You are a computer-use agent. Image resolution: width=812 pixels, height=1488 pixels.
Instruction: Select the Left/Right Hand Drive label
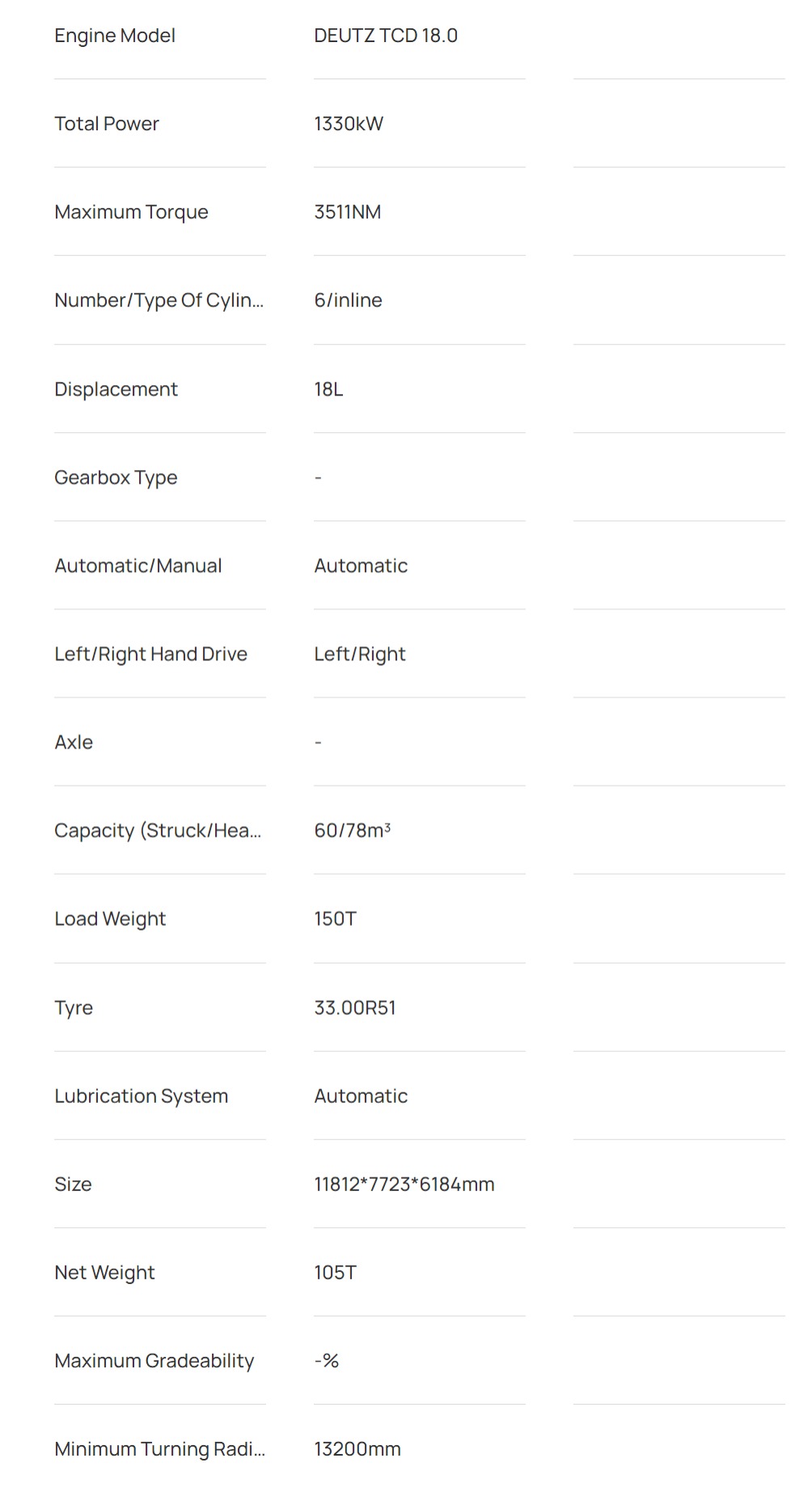[150, 654]
